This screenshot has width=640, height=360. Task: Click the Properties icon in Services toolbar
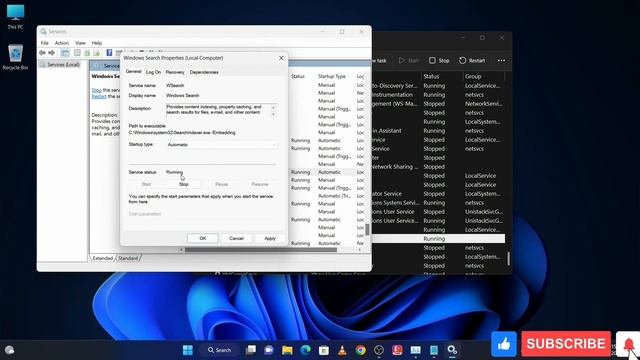(77, 53)
